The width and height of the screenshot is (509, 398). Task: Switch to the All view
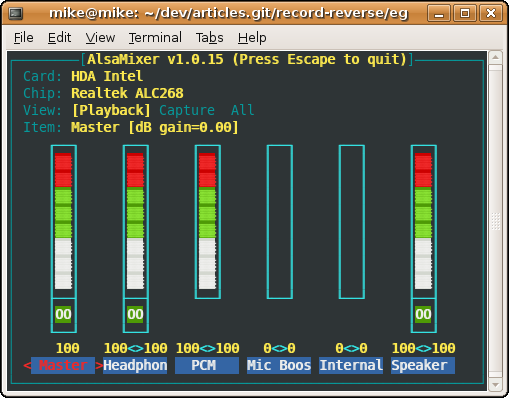tap(243, 110)
